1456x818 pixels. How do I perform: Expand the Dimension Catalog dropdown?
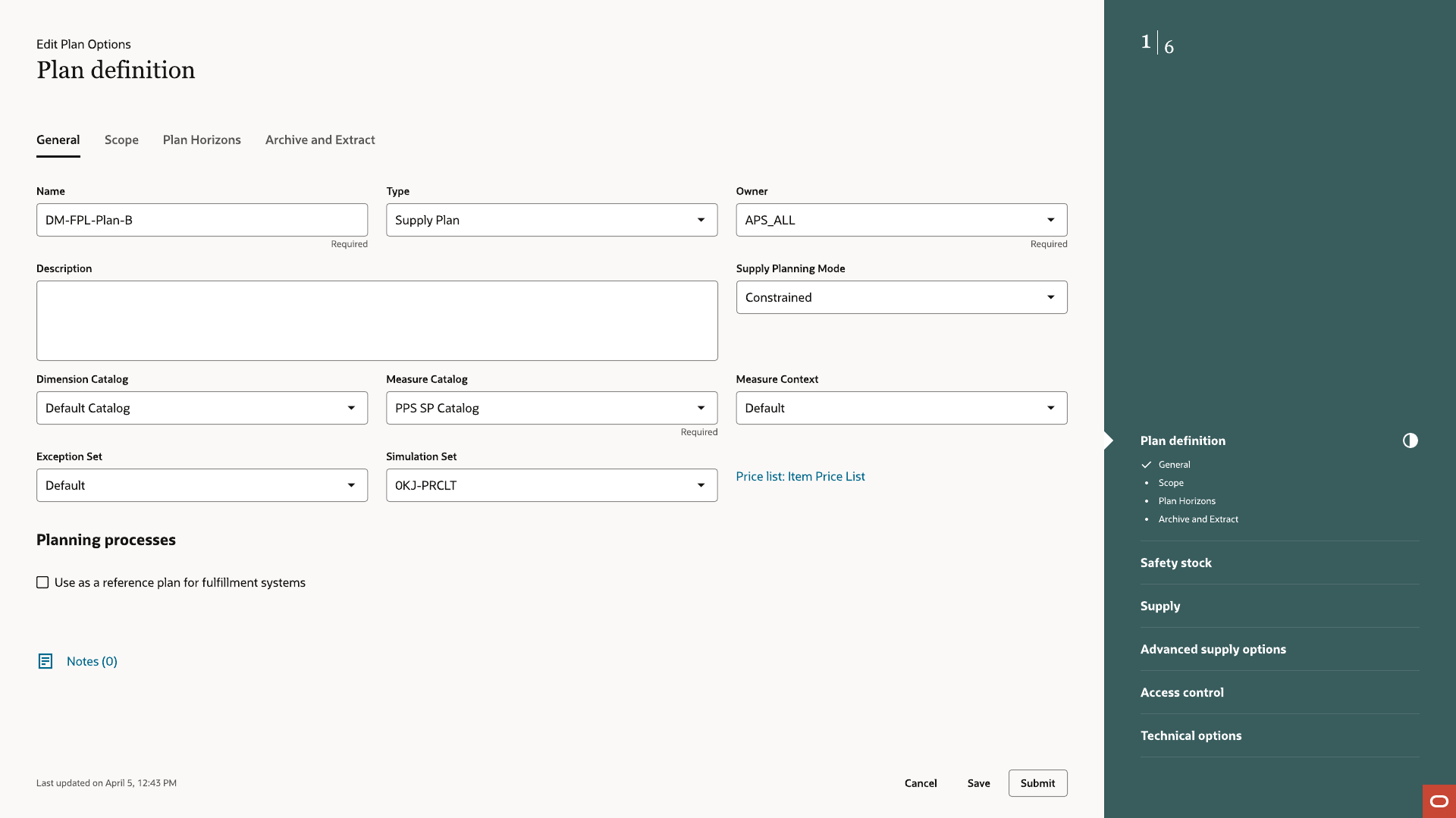(202, 408)
